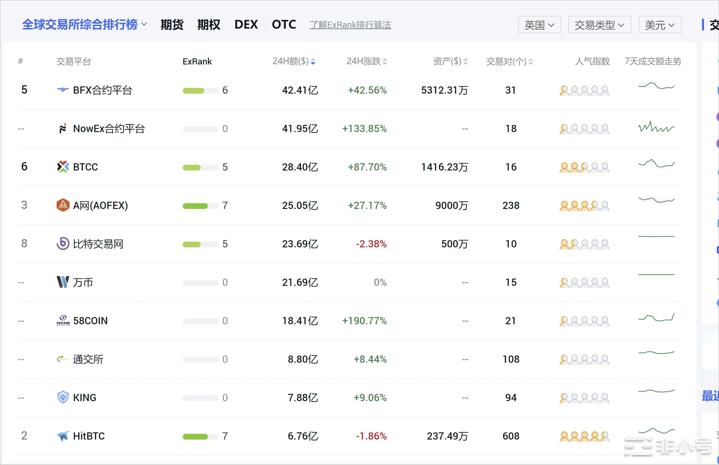Screen dimensions: 719x465
Task: Open the 英国 country dropdown
Action: [x=539, y=25]
